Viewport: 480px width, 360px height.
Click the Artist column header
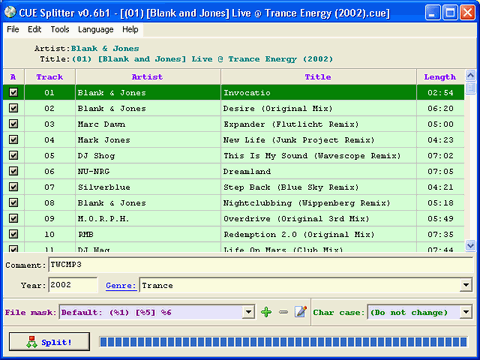(148, 77)
